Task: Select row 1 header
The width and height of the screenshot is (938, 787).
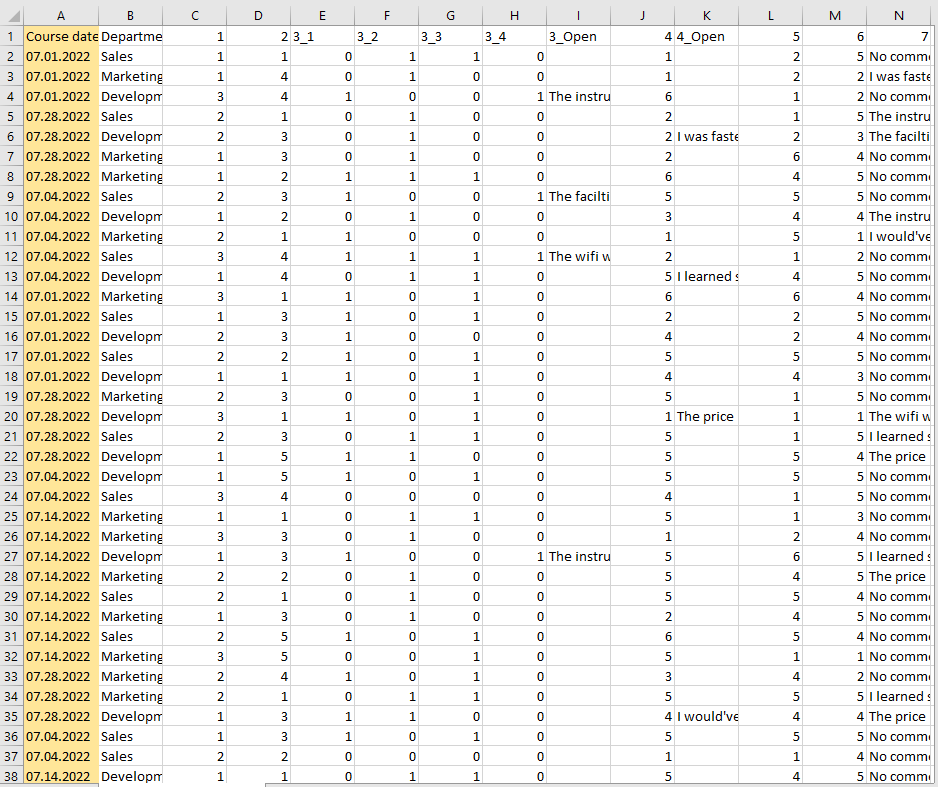Action: point(11,36)
